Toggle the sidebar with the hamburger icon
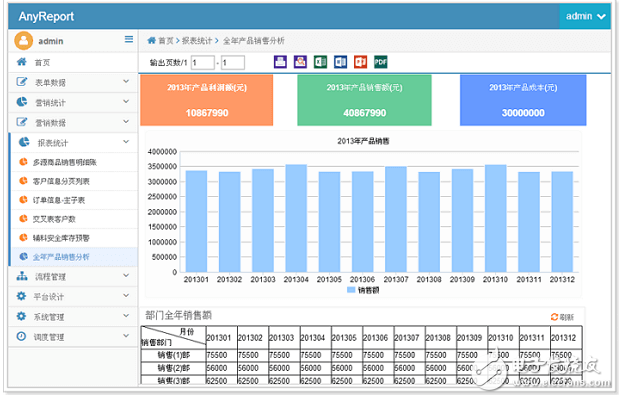Viewport: 619px width, 399px height. (x=129, y=39)
